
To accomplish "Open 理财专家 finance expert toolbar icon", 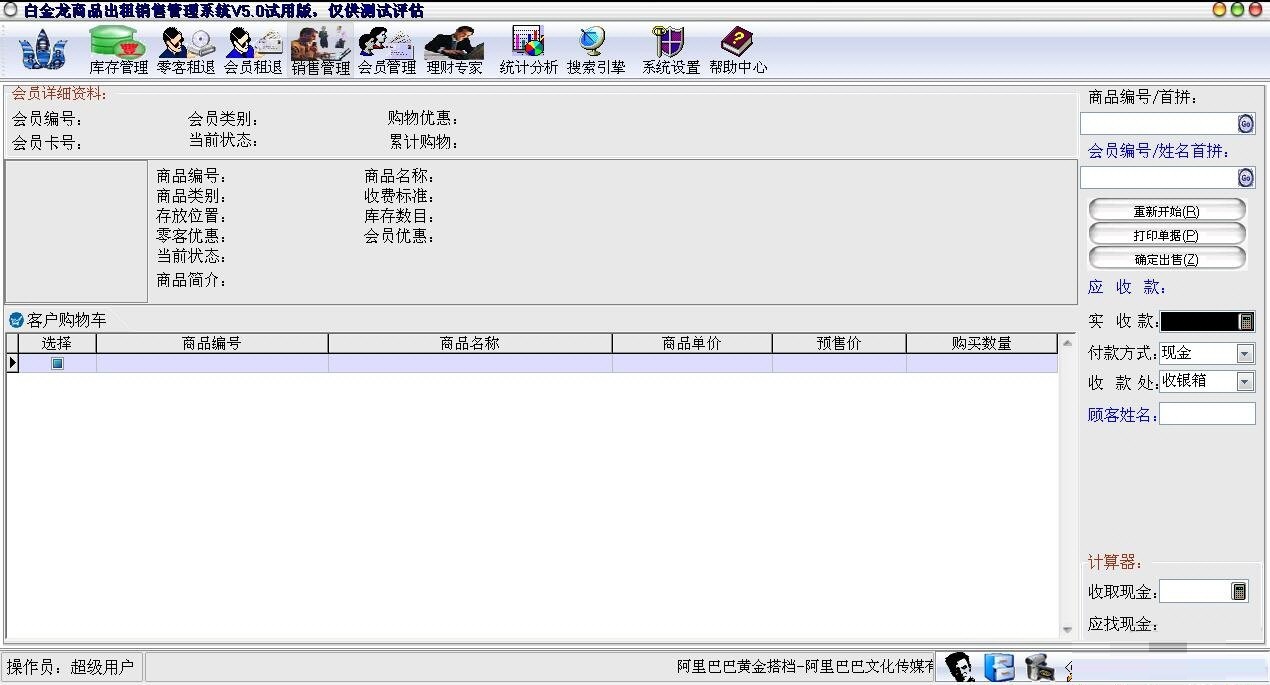I will [x=454, y=50].
